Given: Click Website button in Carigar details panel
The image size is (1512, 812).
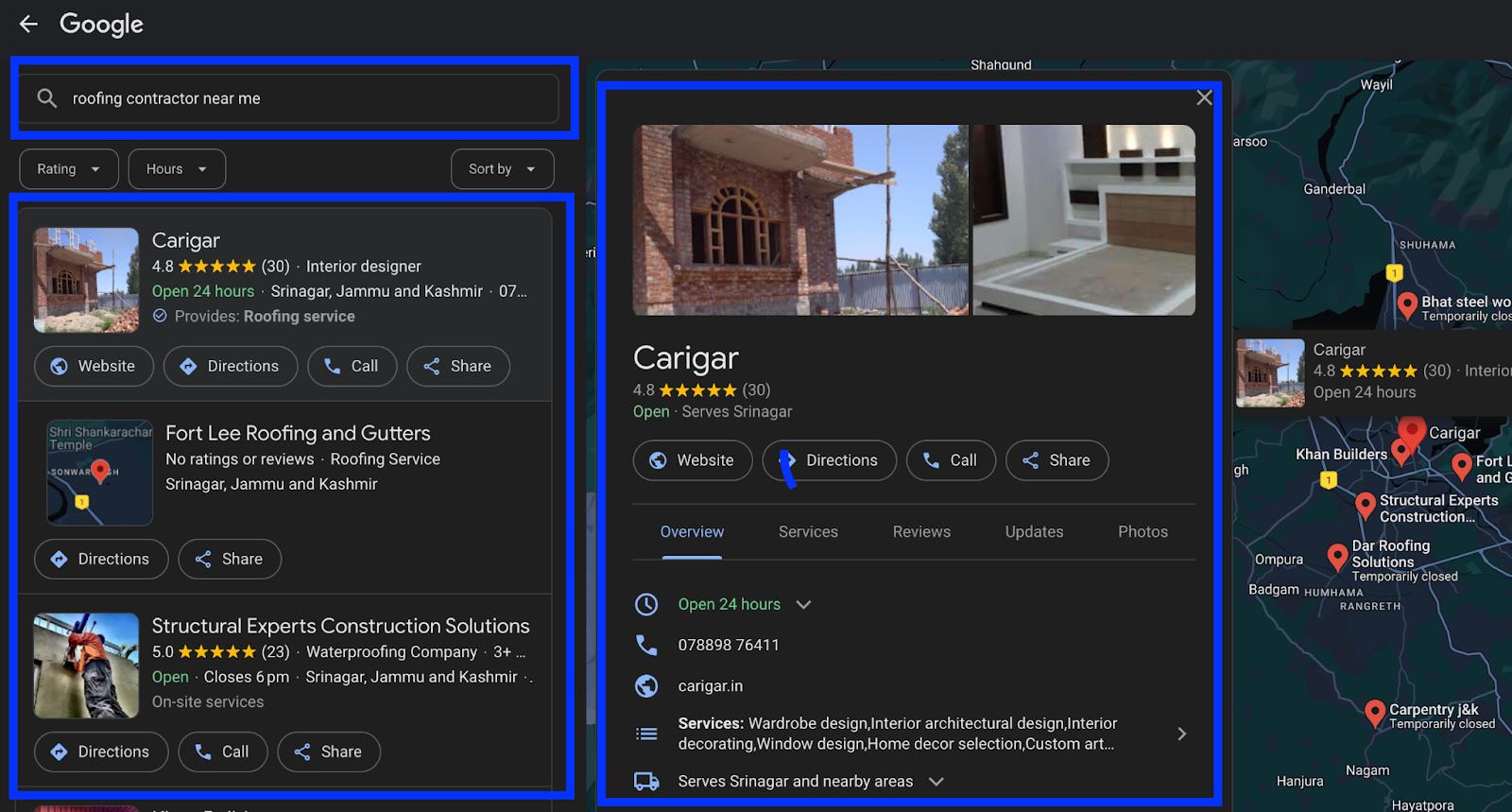Looking at the screenshot, I should point(693,460).
